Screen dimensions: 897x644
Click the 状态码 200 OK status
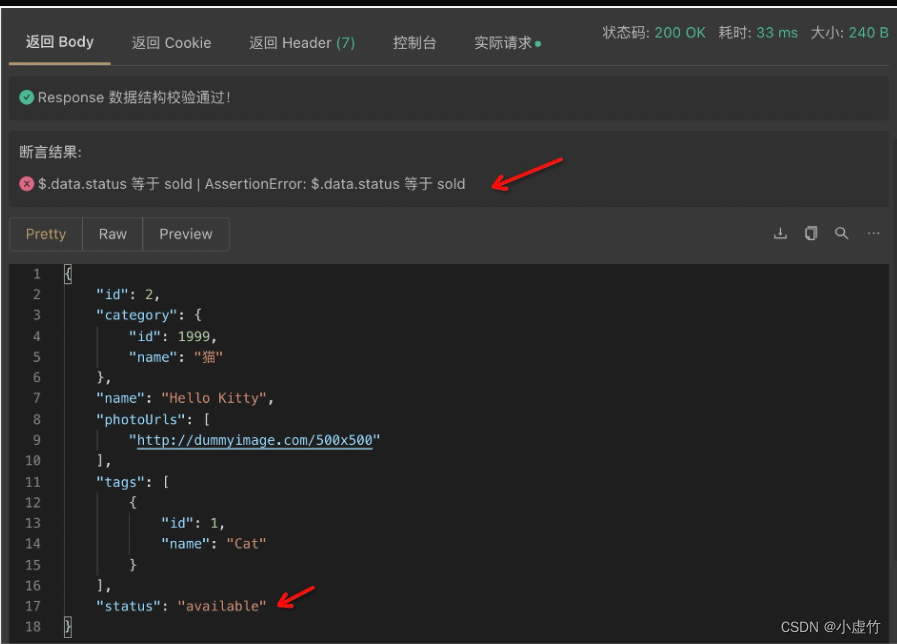(x=654, y=33)
